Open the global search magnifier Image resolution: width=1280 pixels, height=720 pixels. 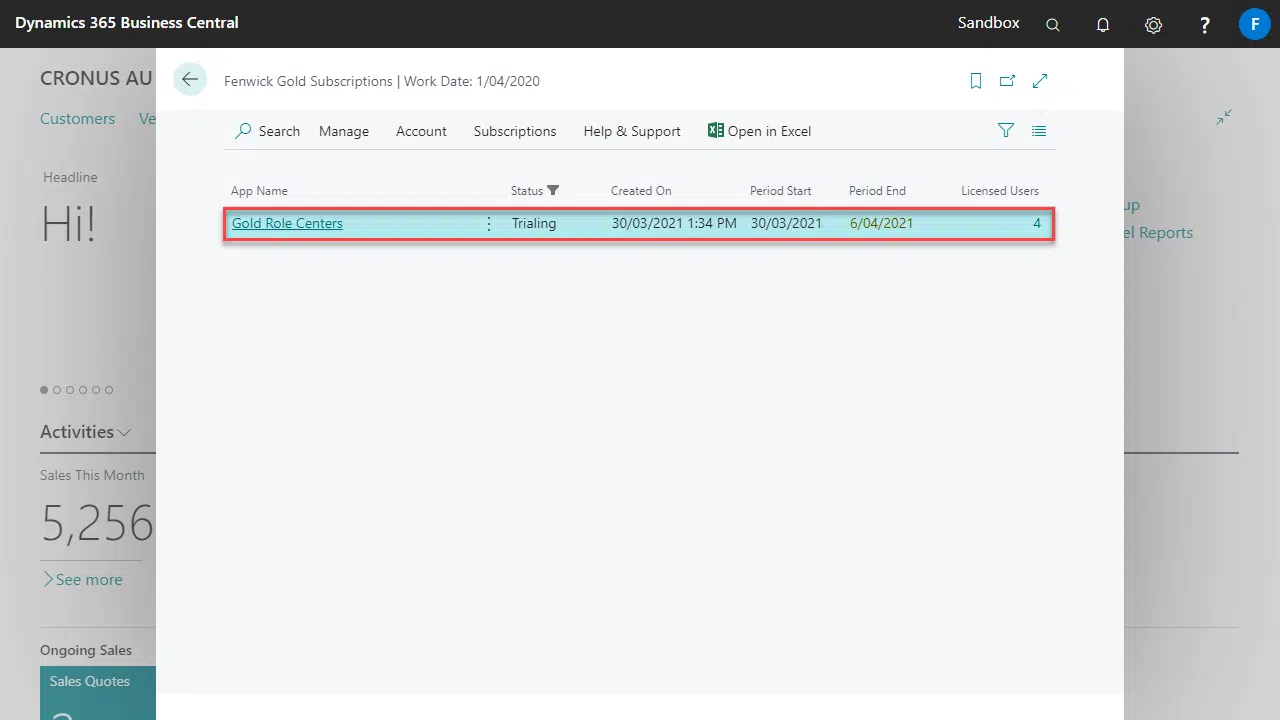click(x=1053, y=25)
